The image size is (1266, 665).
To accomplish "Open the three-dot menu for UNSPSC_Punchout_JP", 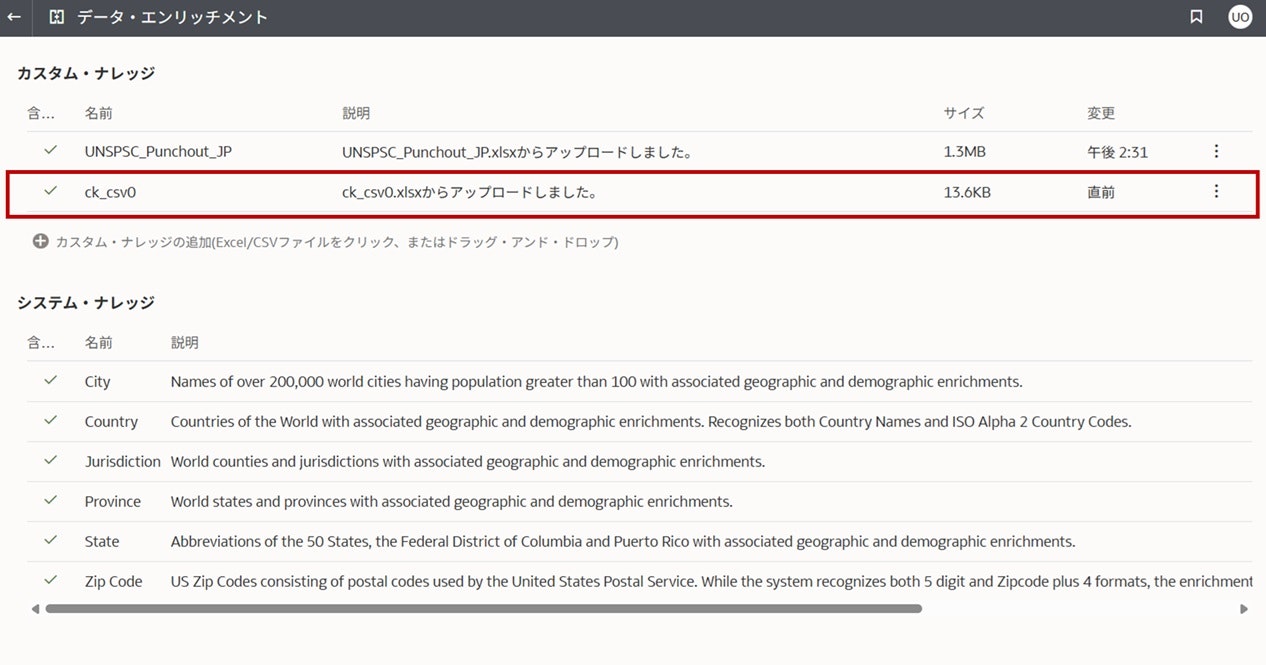I will 1216,152.
